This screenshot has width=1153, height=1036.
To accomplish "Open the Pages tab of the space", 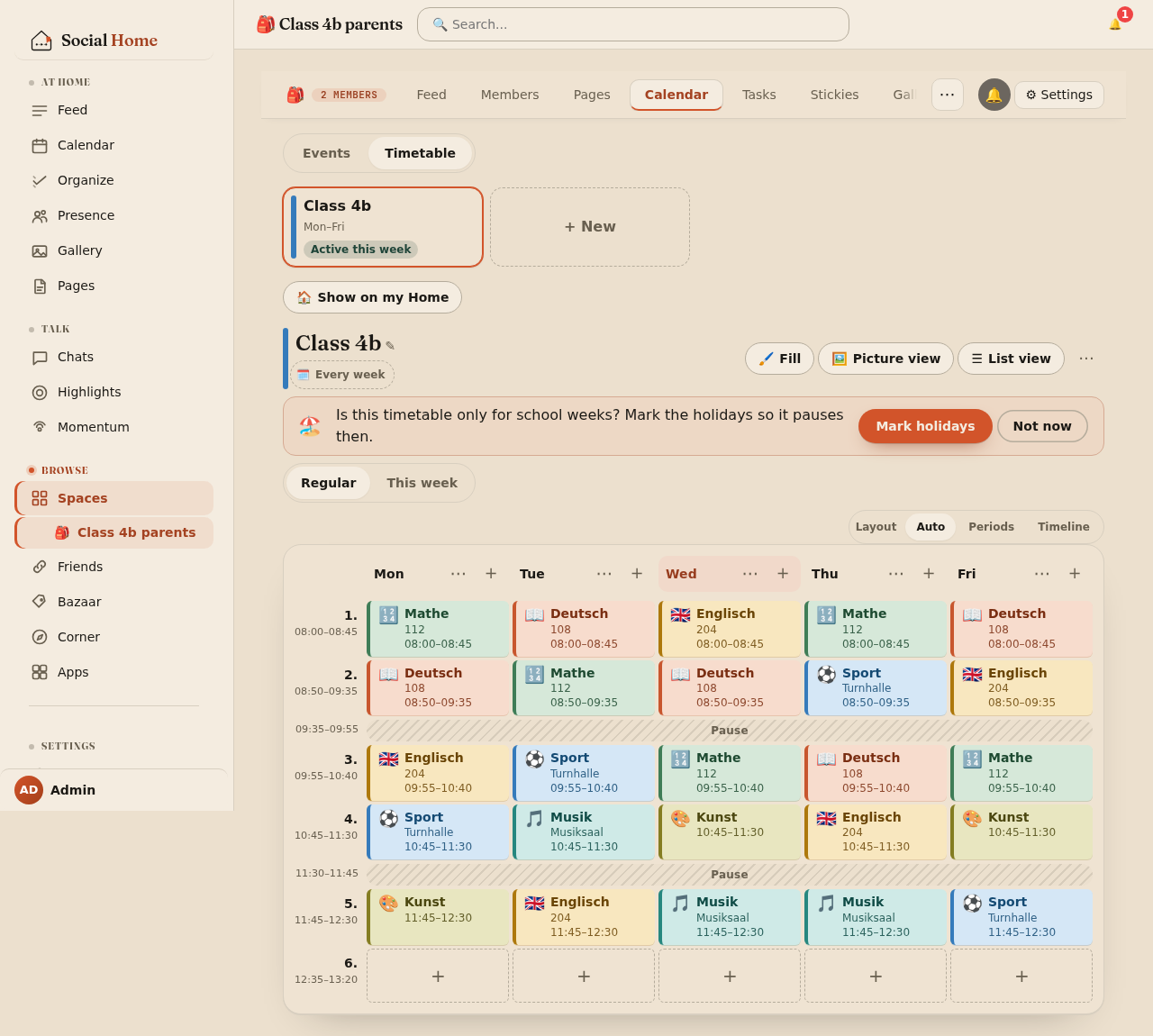I will (x=592, y=95).
